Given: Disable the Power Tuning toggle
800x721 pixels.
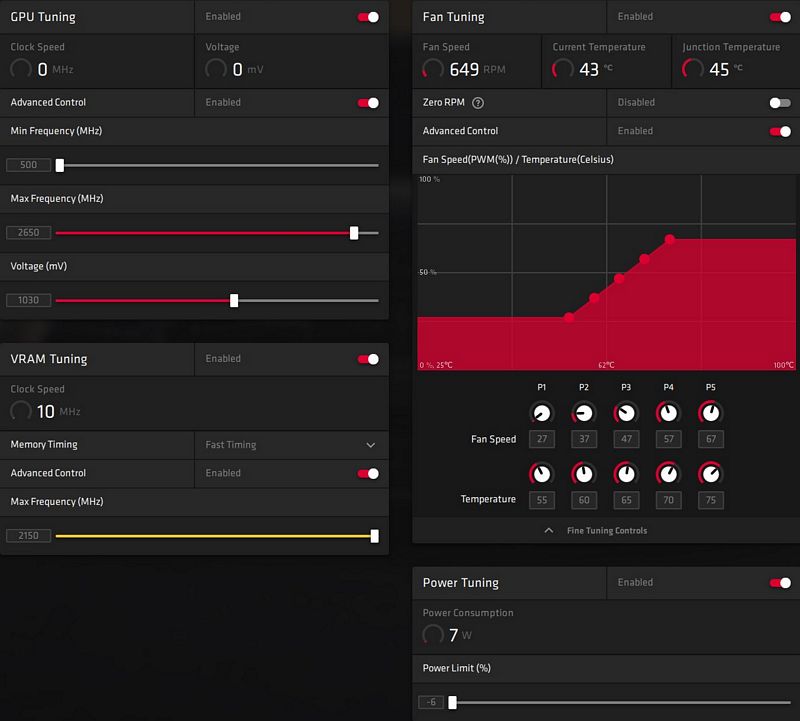Looking at the screenshot, I should tap(781, 583).
